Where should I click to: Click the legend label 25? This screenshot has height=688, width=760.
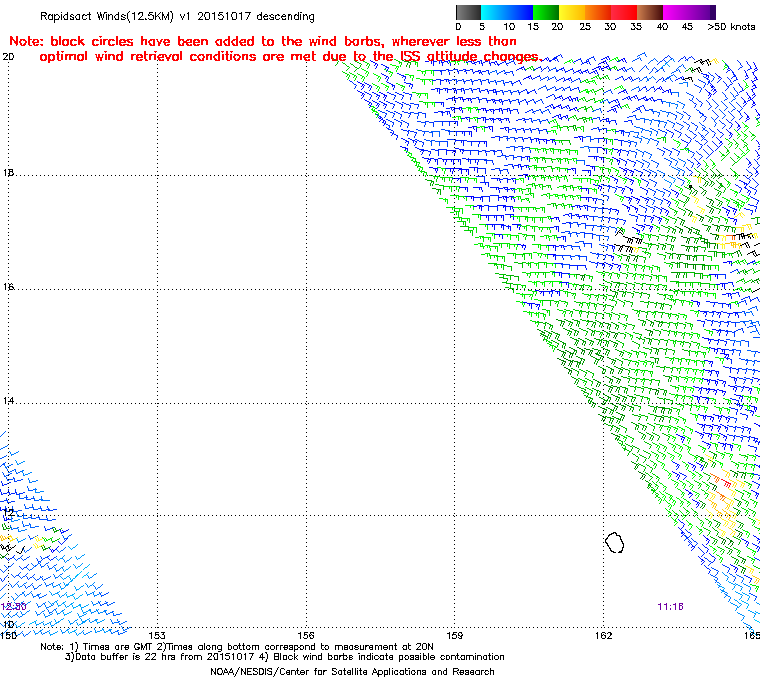(x=585, y=27)
